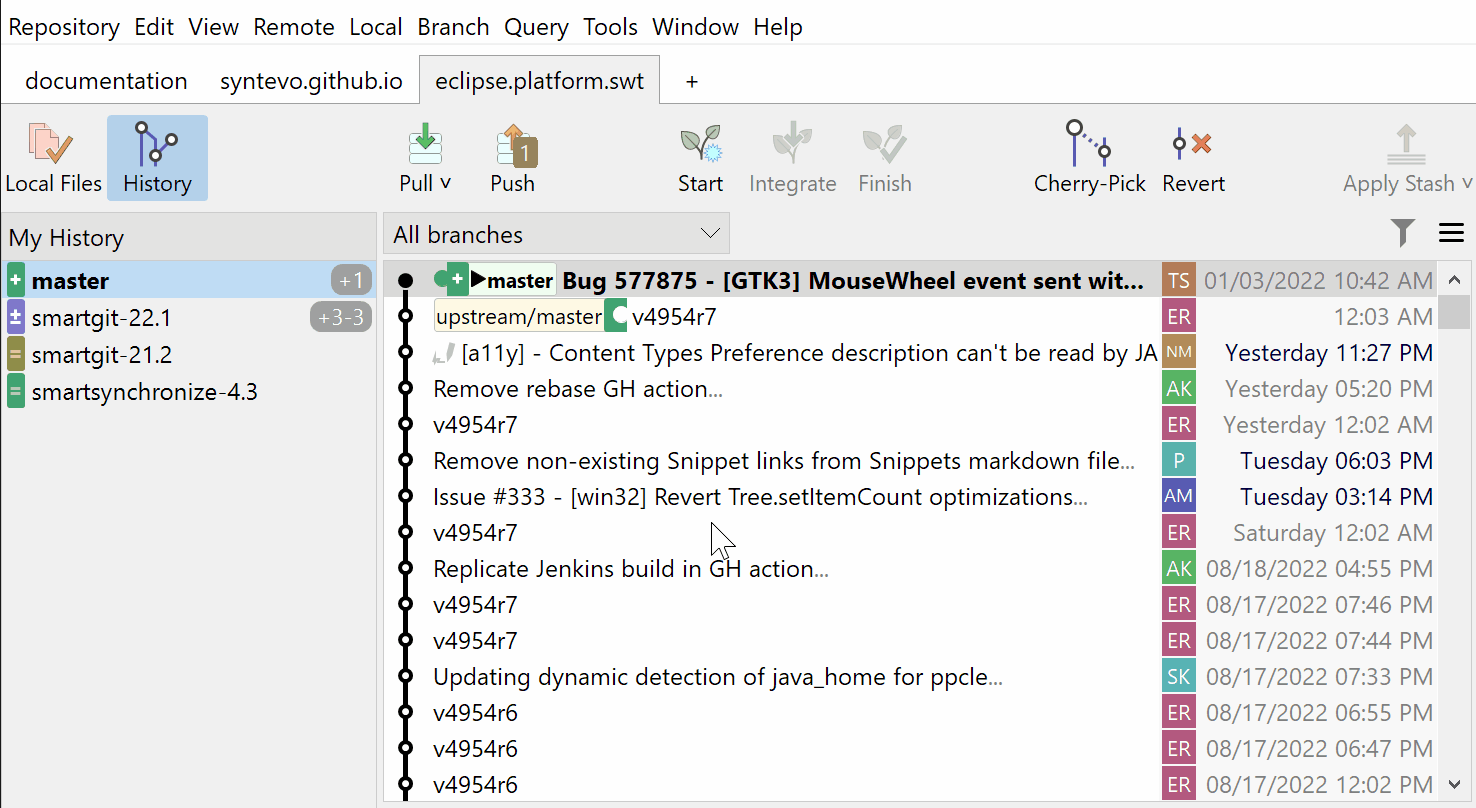Click the smartgit-21.2 branch status icon
1476x808 pixels.
pyautogui.click(x=15, y=355)
